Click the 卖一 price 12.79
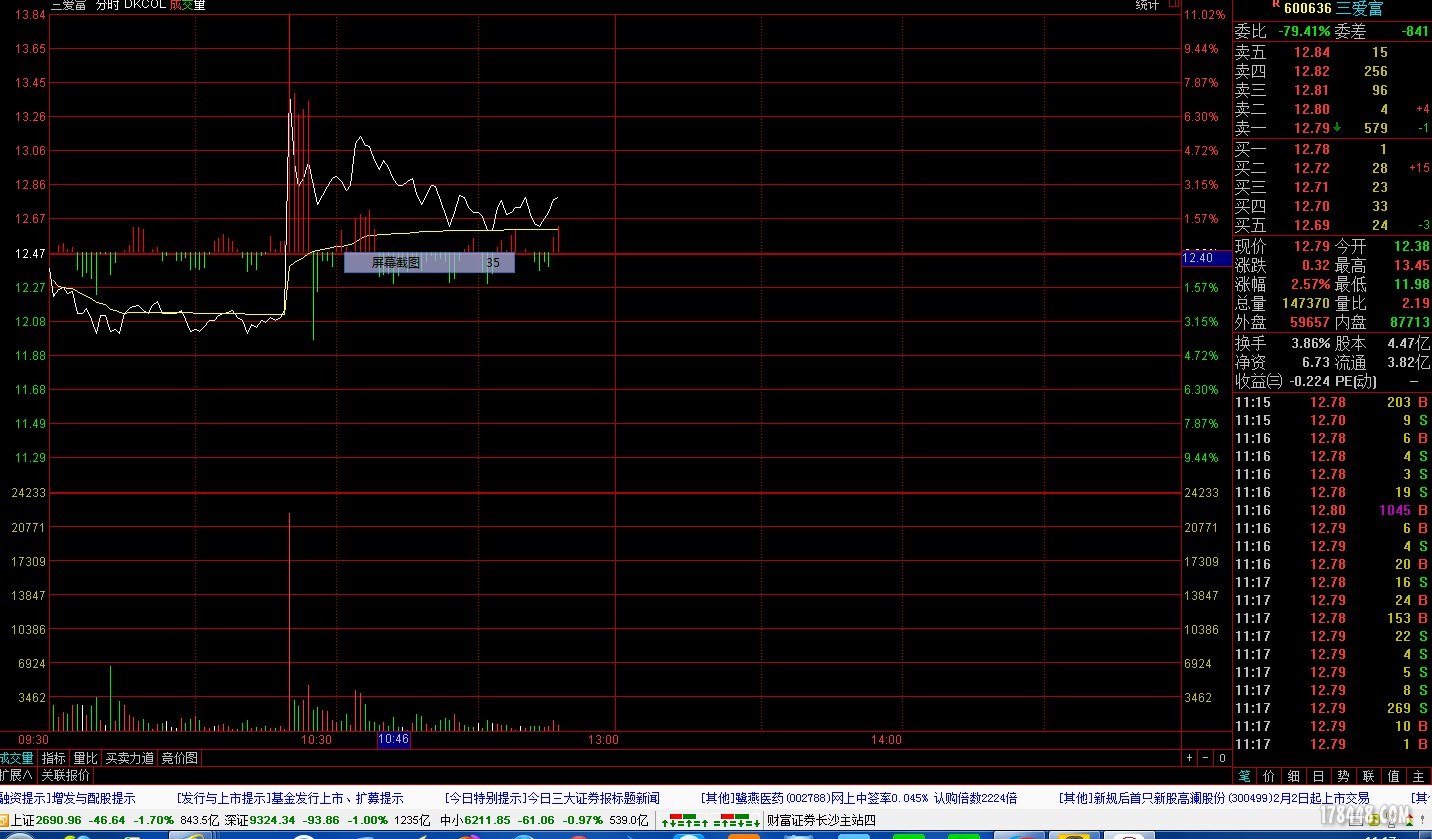The width and height of the screenshot is (1432, 839). pyautogui.click(x=1312, y=128)
